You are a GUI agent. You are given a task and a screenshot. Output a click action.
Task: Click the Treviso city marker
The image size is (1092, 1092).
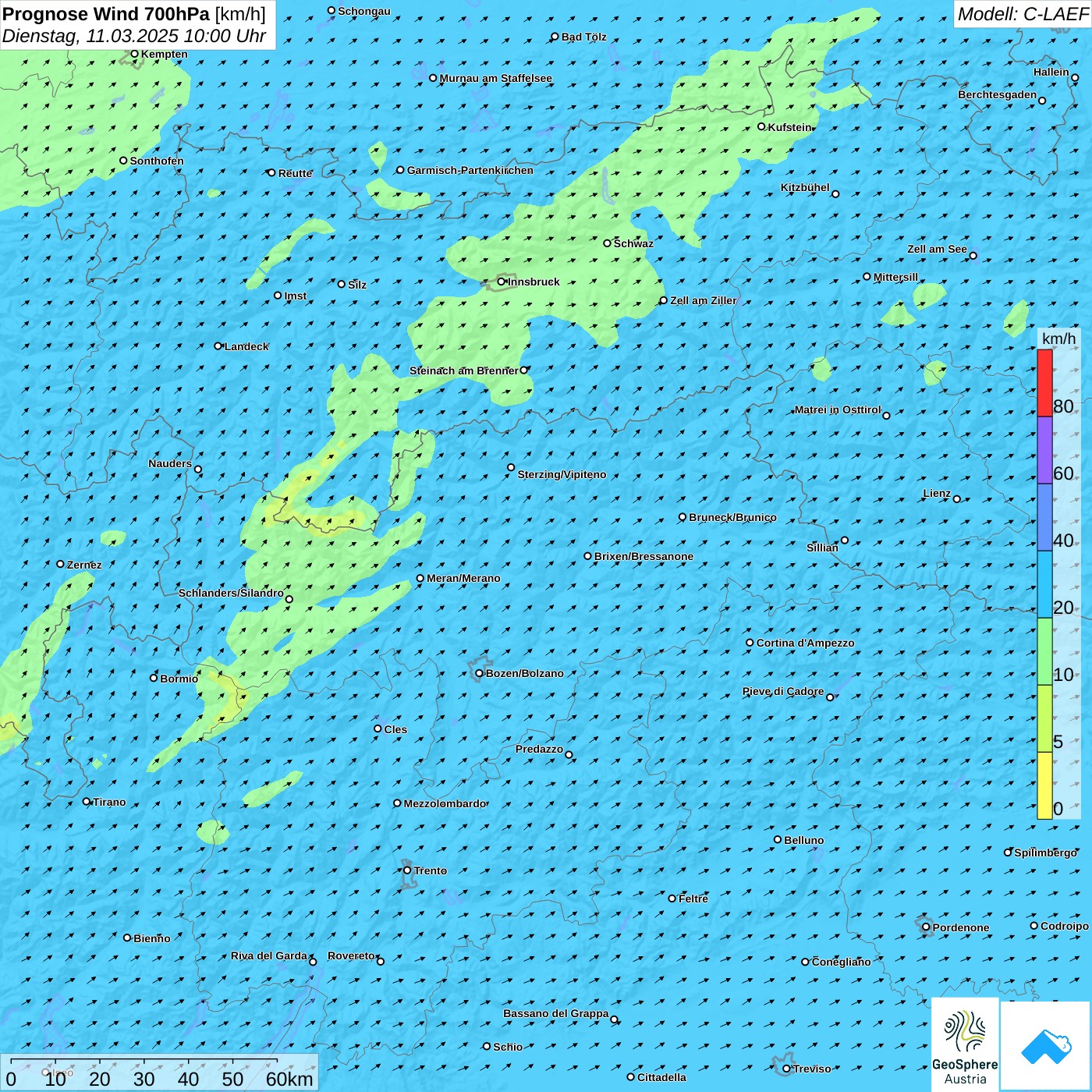tap(786, 1069)
